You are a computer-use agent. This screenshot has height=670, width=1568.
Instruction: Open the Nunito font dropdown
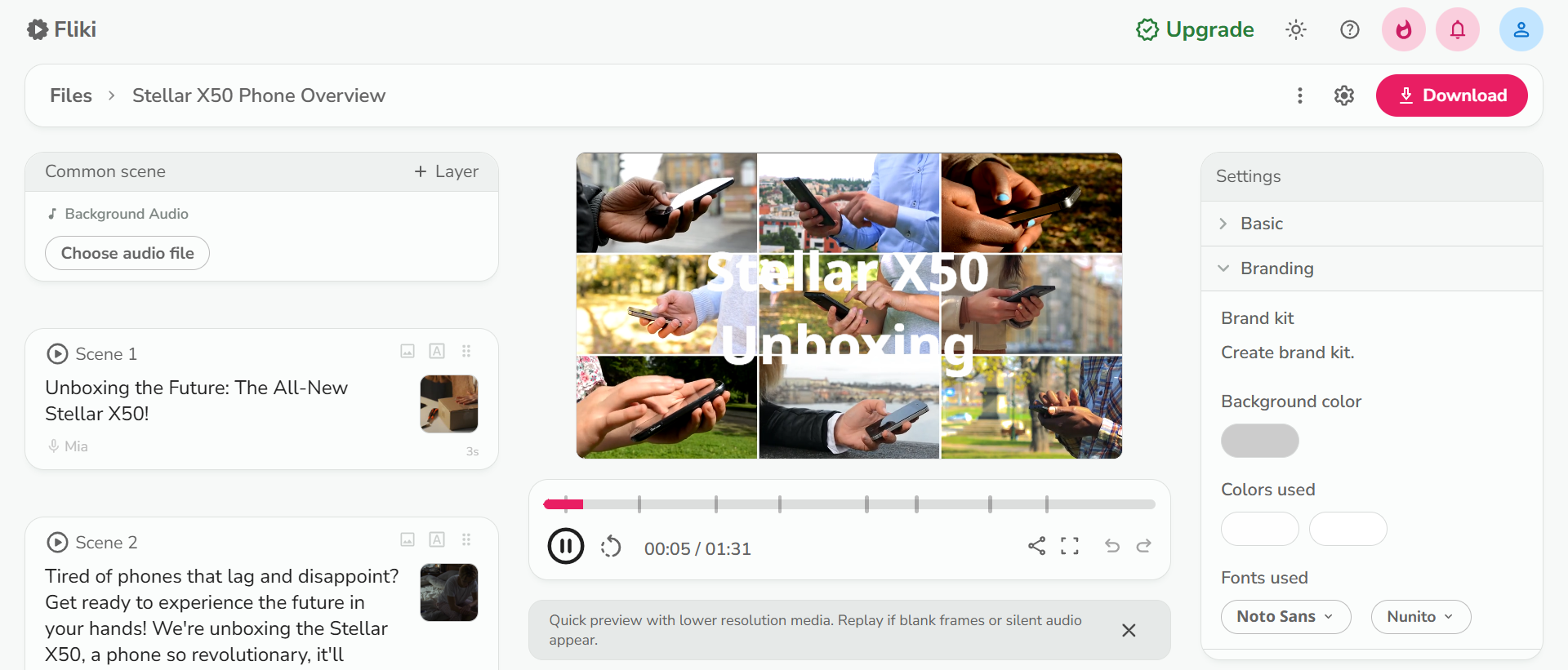click(1421, 617)
